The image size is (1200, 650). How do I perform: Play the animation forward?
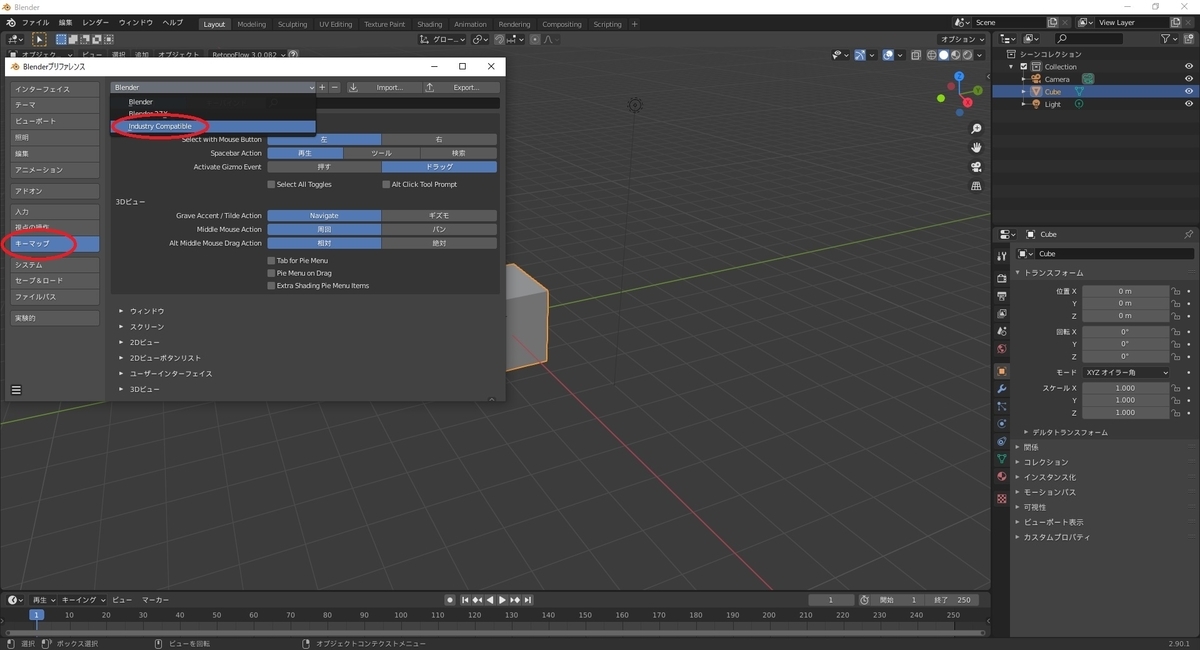[502, 600]
